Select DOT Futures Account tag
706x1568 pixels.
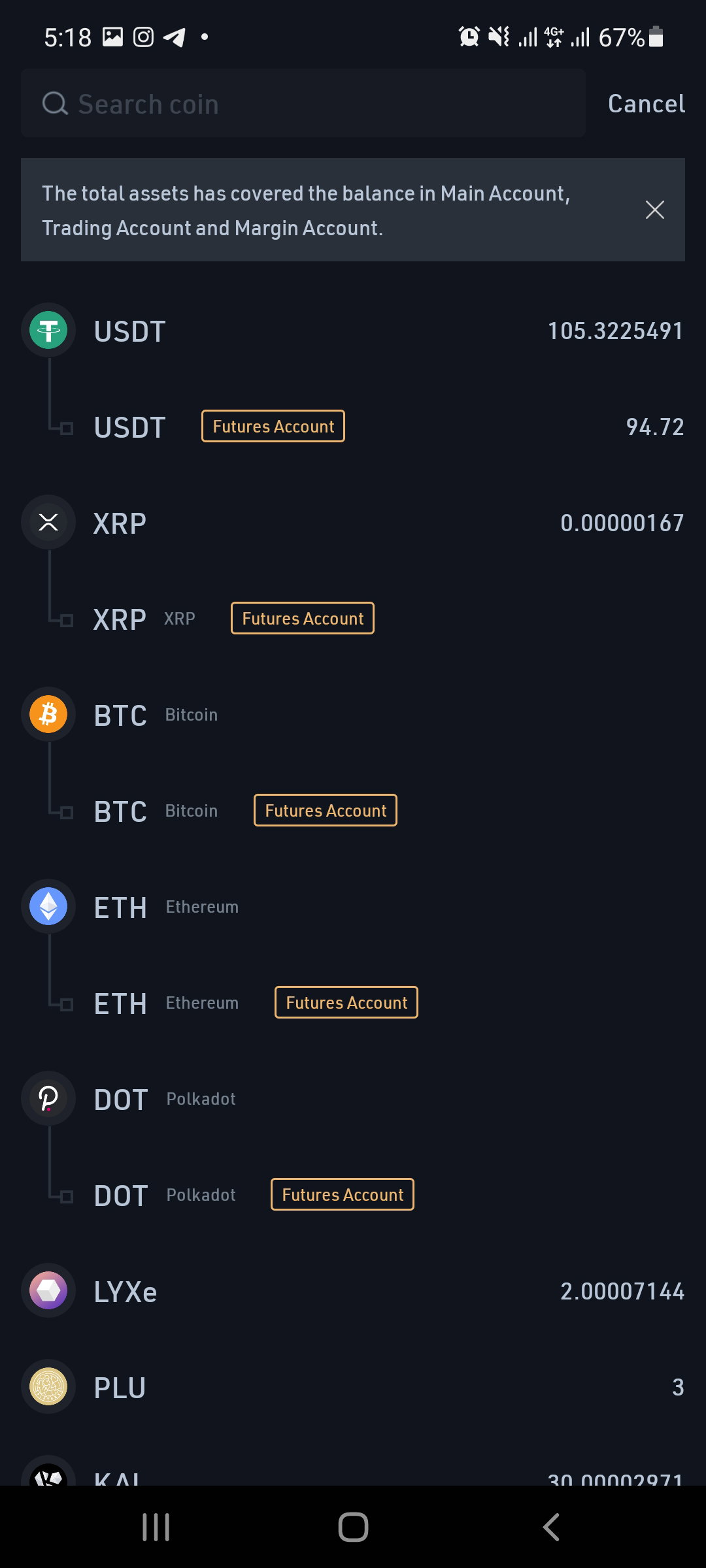tap(343, 1194)
